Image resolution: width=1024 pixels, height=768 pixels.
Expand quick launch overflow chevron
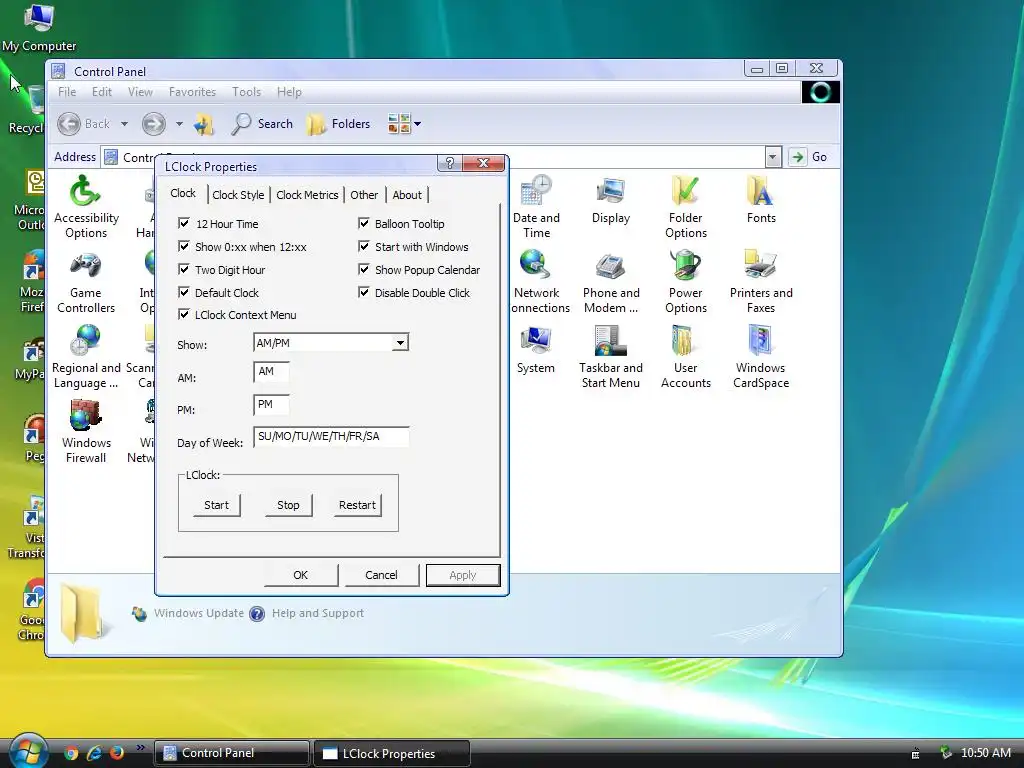pyautogui.click(x=140, y=748)
